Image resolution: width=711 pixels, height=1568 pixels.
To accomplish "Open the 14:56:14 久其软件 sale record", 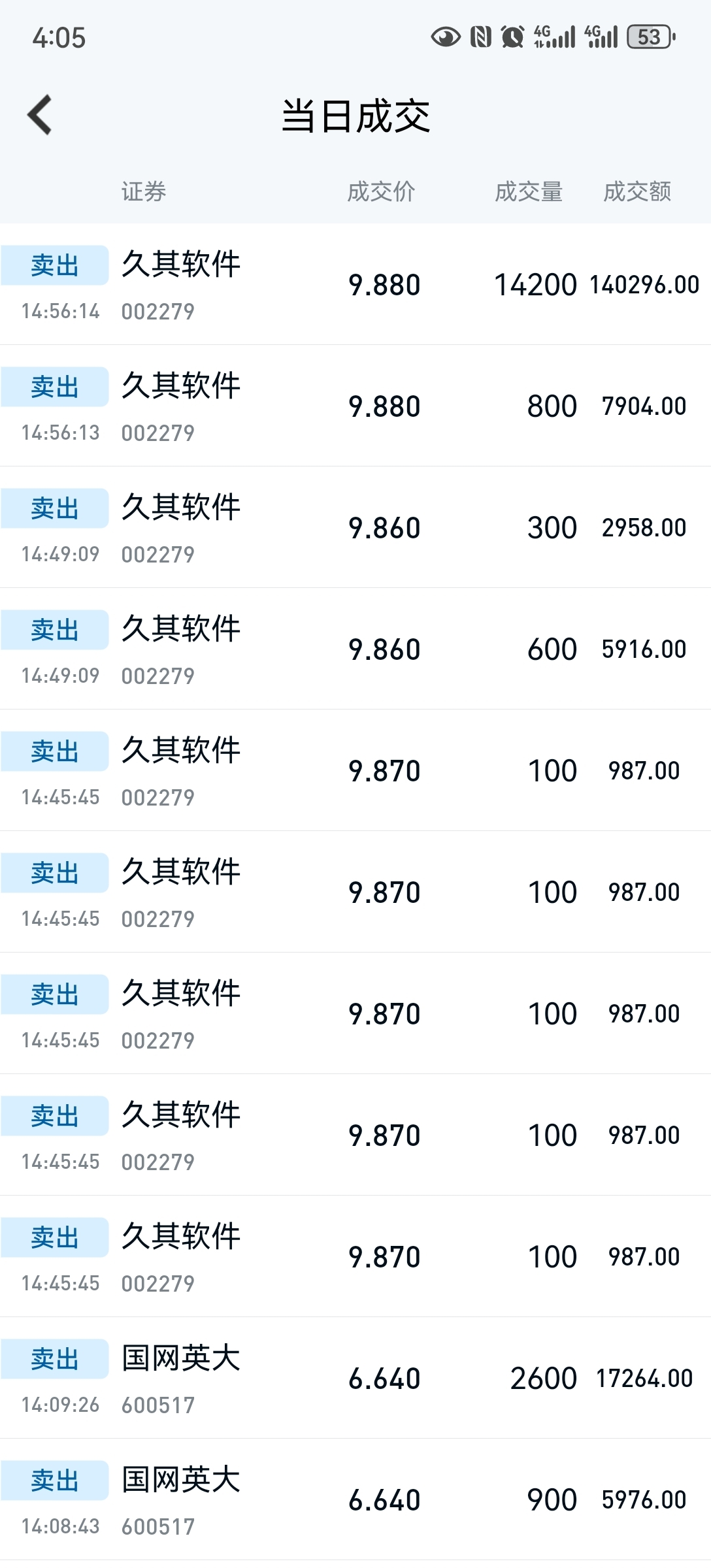I will click(x=355, y=285).
